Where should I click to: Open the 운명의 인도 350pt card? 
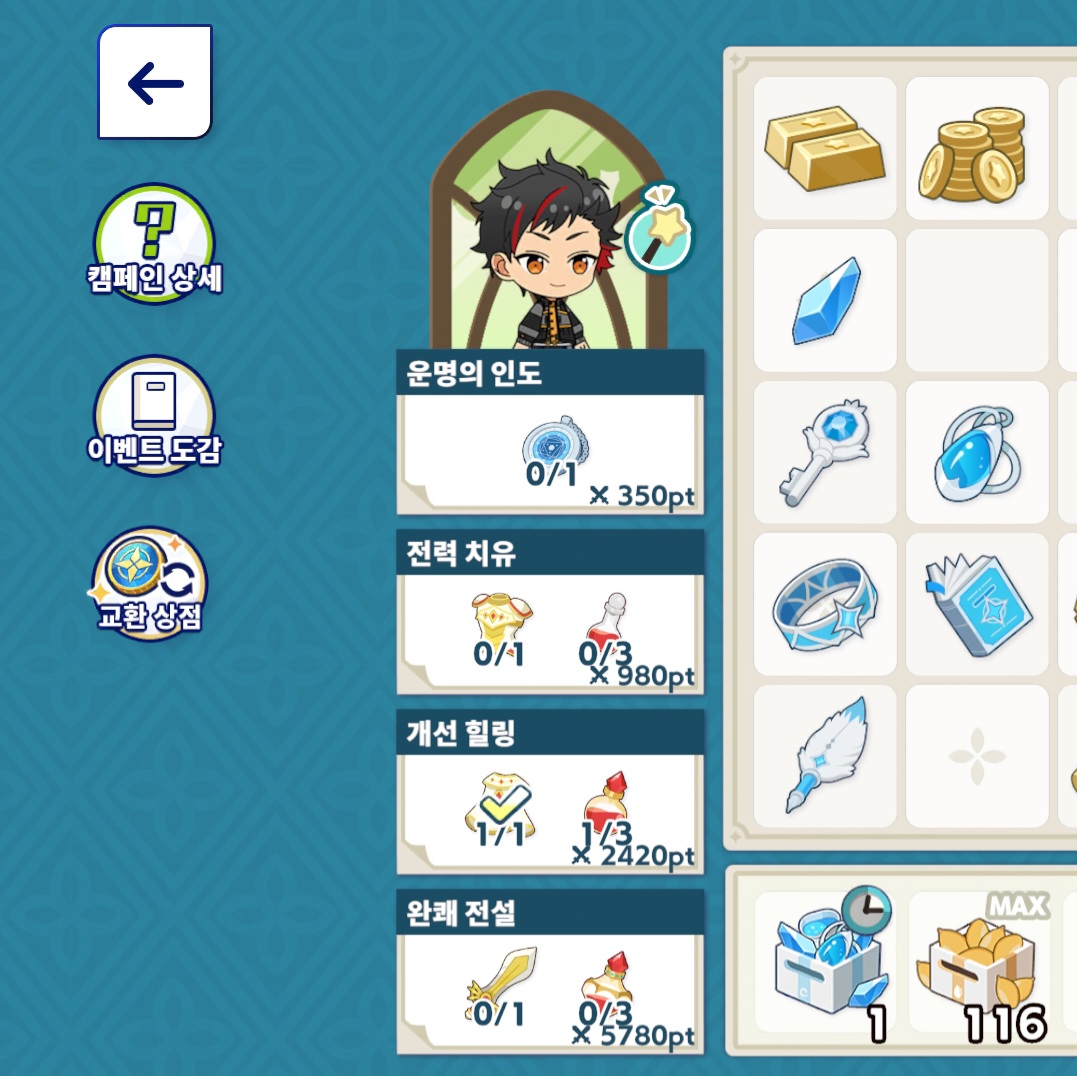(x=550, y=432)
